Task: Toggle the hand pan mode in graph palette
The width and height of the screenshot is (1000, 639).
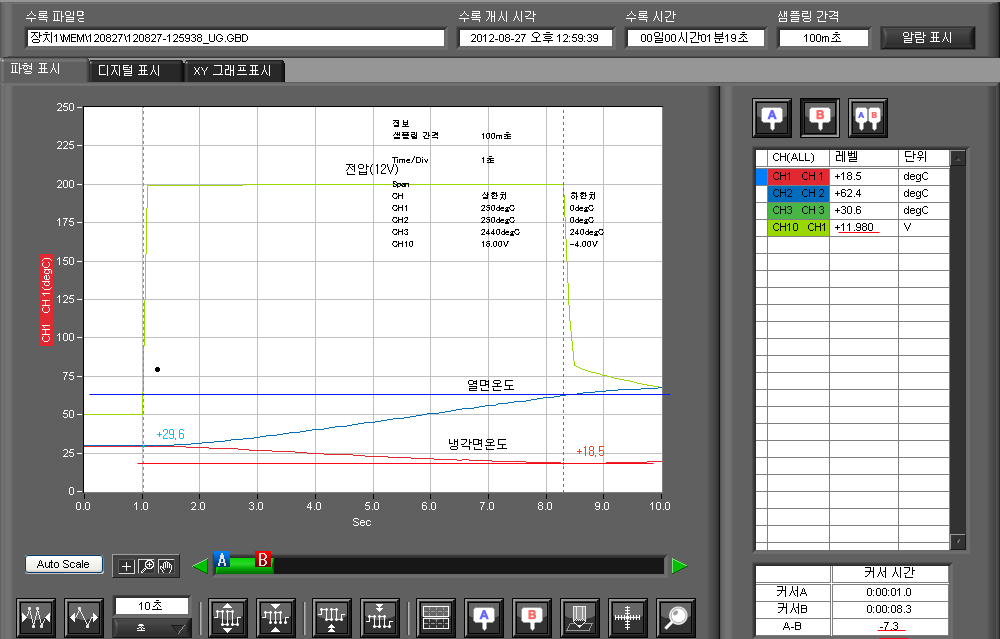Action: (166, 566)
